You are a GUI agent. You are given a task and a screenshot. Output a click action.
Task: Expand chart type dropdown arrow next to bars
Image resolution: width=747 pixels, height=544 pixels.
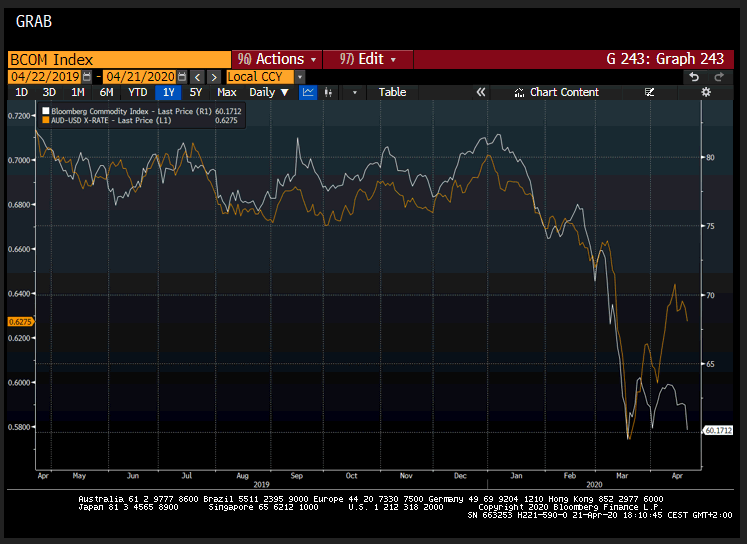coord(354,92)
